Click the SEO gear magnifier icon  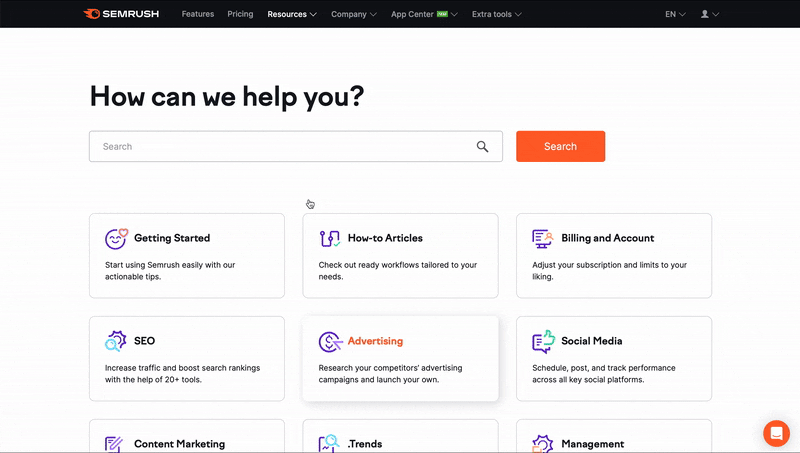(116, 341)
